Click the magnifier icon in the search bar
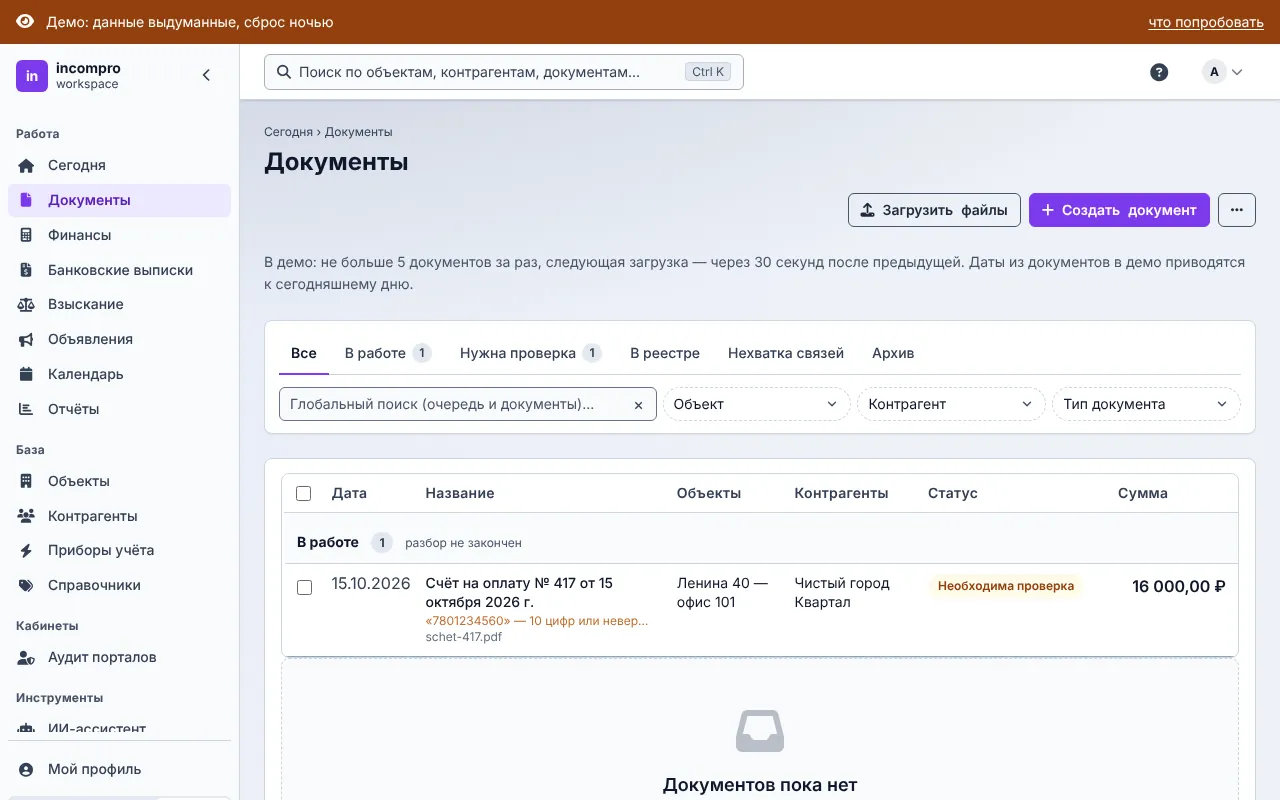Image resolution: width=1280 pixels, height=800 pixels. pyautogui.click(x=284, y=72)
